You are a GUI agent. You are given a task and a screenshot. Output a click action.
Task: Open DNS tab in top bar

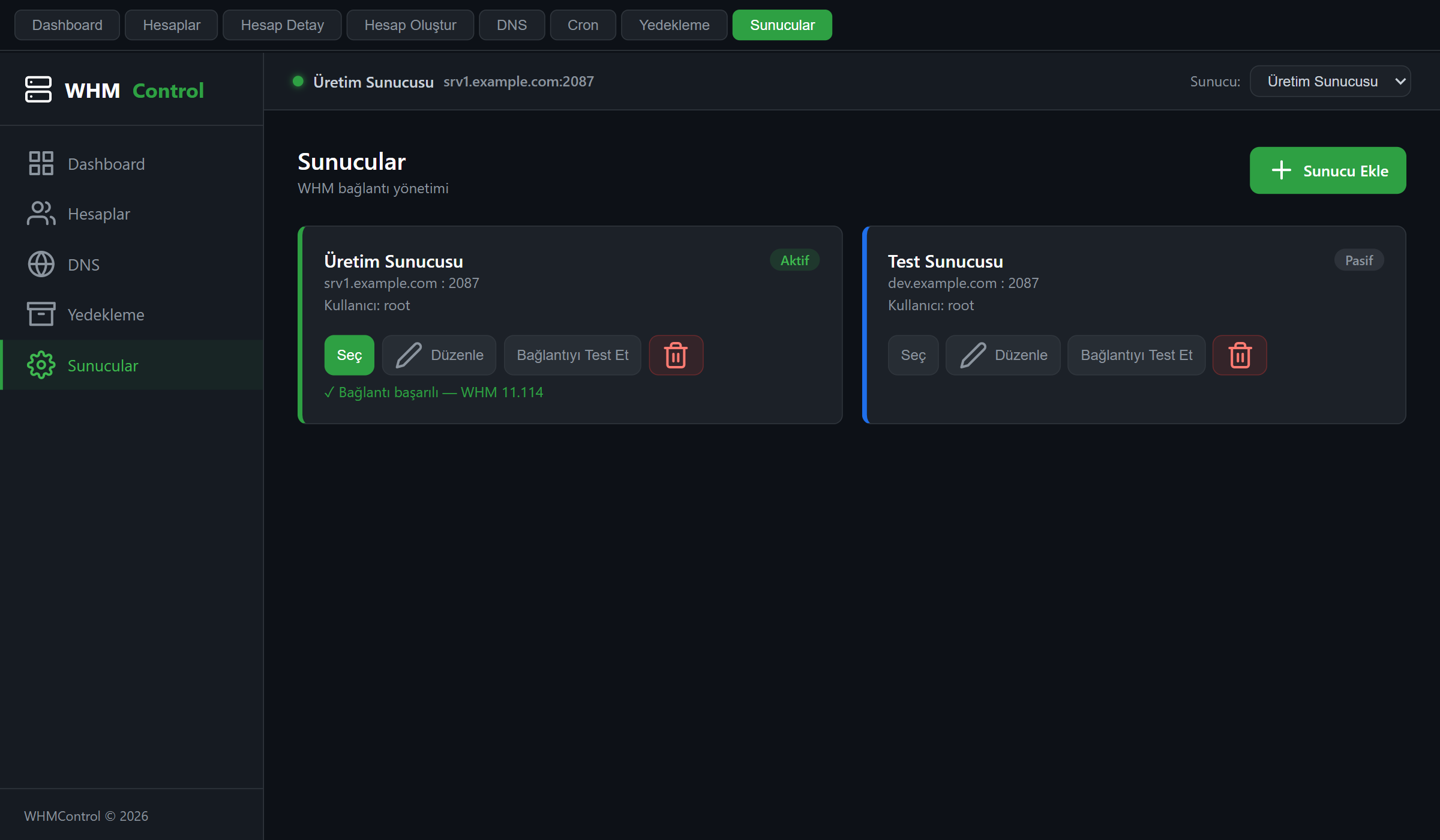coord(512,25)
